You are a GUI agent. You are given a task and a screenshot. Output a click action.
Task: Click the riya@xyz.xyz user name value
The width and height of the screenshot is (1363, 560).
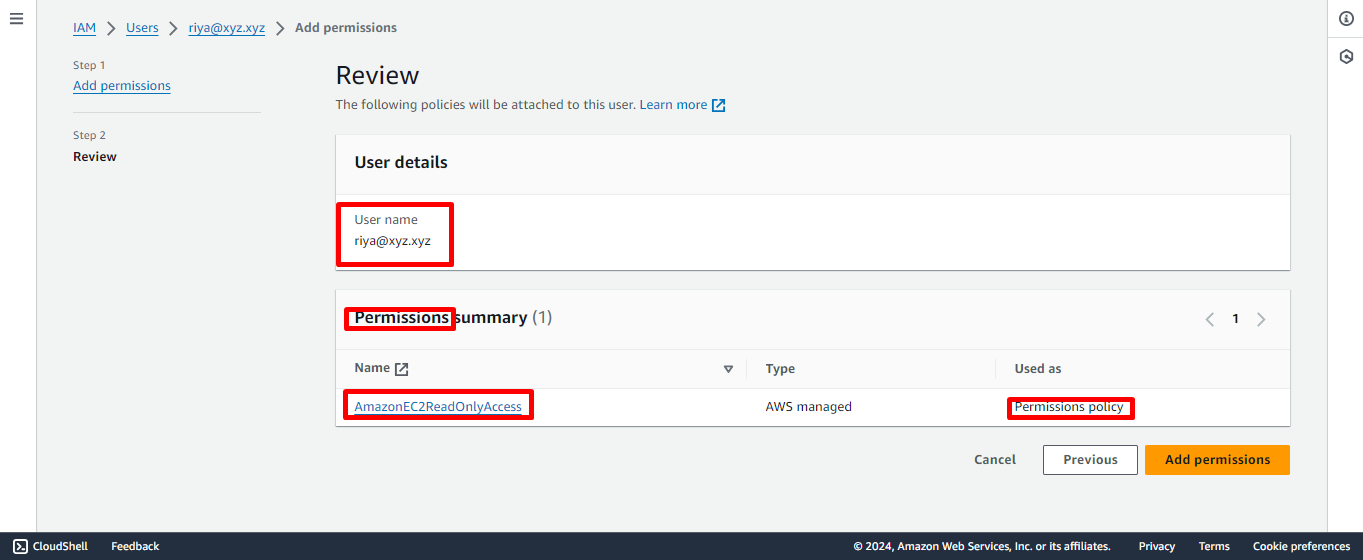point(393,241)
